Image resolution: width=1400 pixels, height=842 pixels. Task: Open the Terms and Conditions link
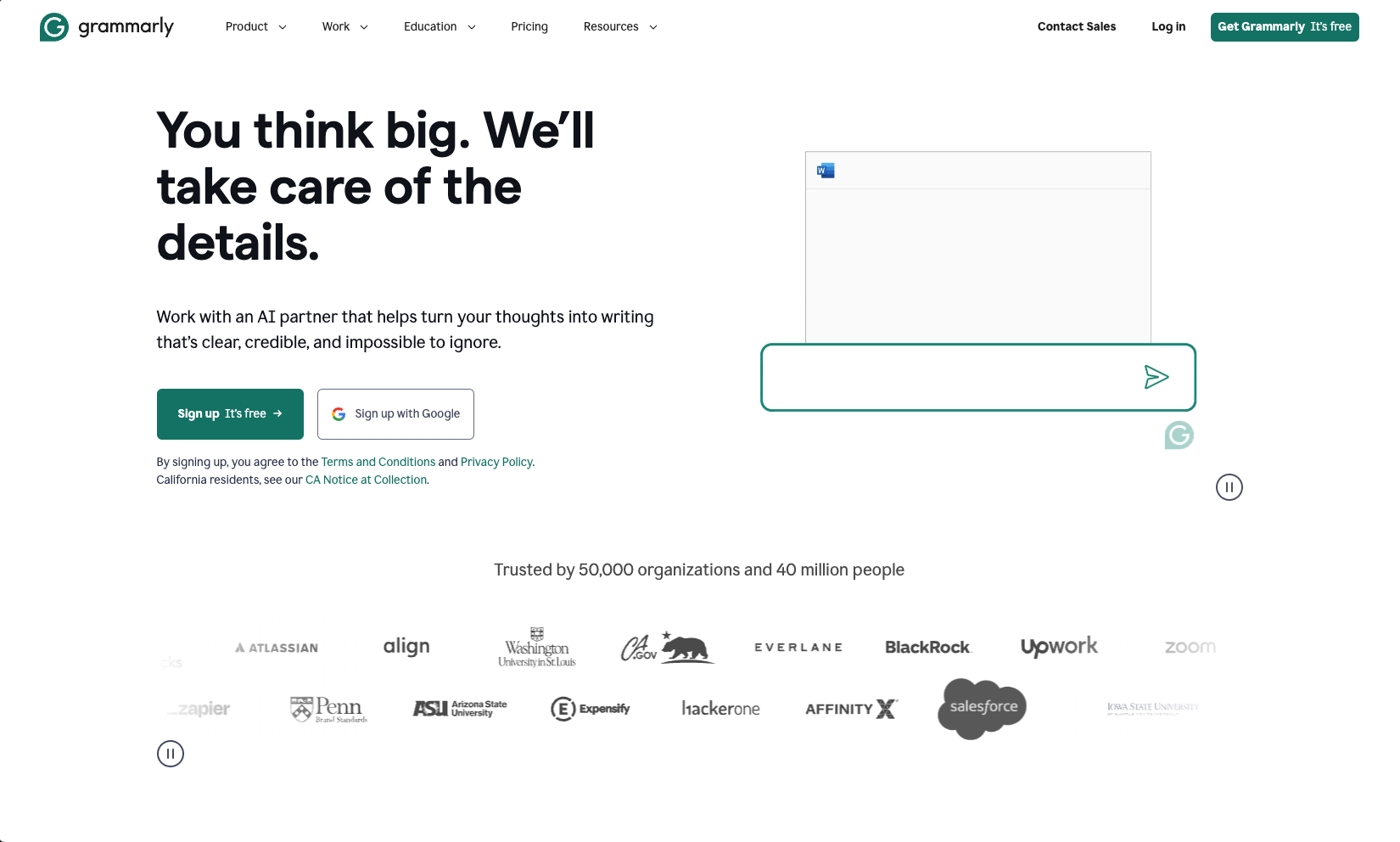click(x=378, y=463)
